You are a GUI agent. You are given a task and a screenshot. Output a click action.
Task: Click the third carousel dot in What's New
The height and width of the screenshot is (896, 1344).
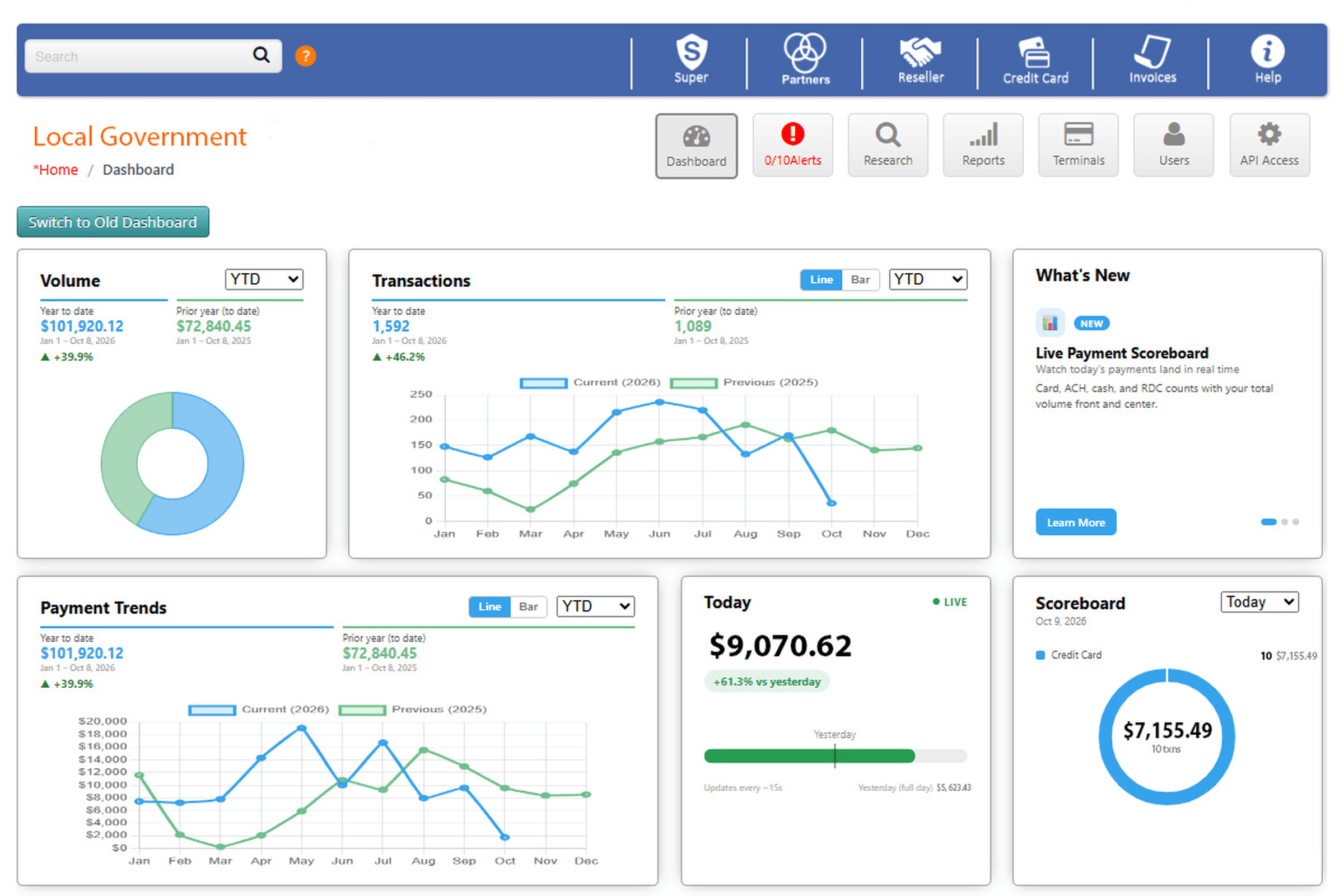click(x=1295, y=522)
